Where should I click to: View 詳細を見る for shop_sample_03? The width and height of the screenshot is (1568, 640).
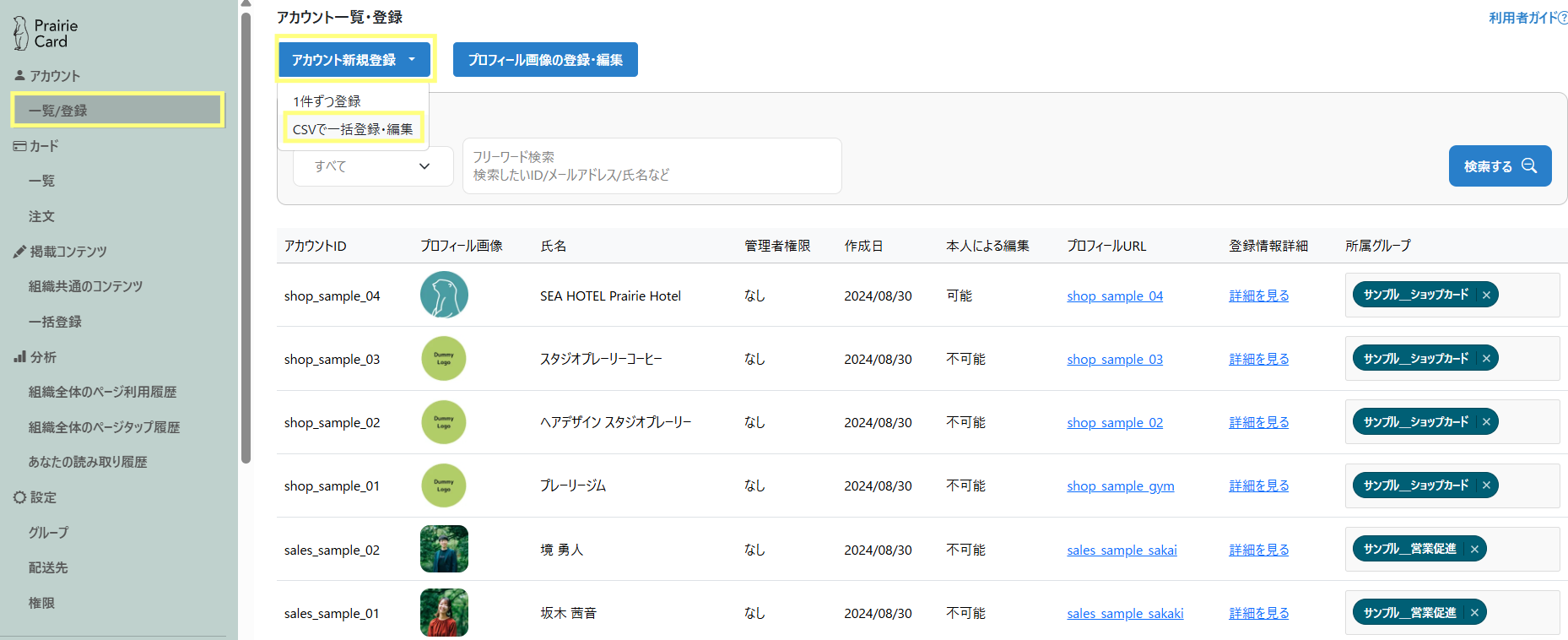click(x=1258, y=360)
